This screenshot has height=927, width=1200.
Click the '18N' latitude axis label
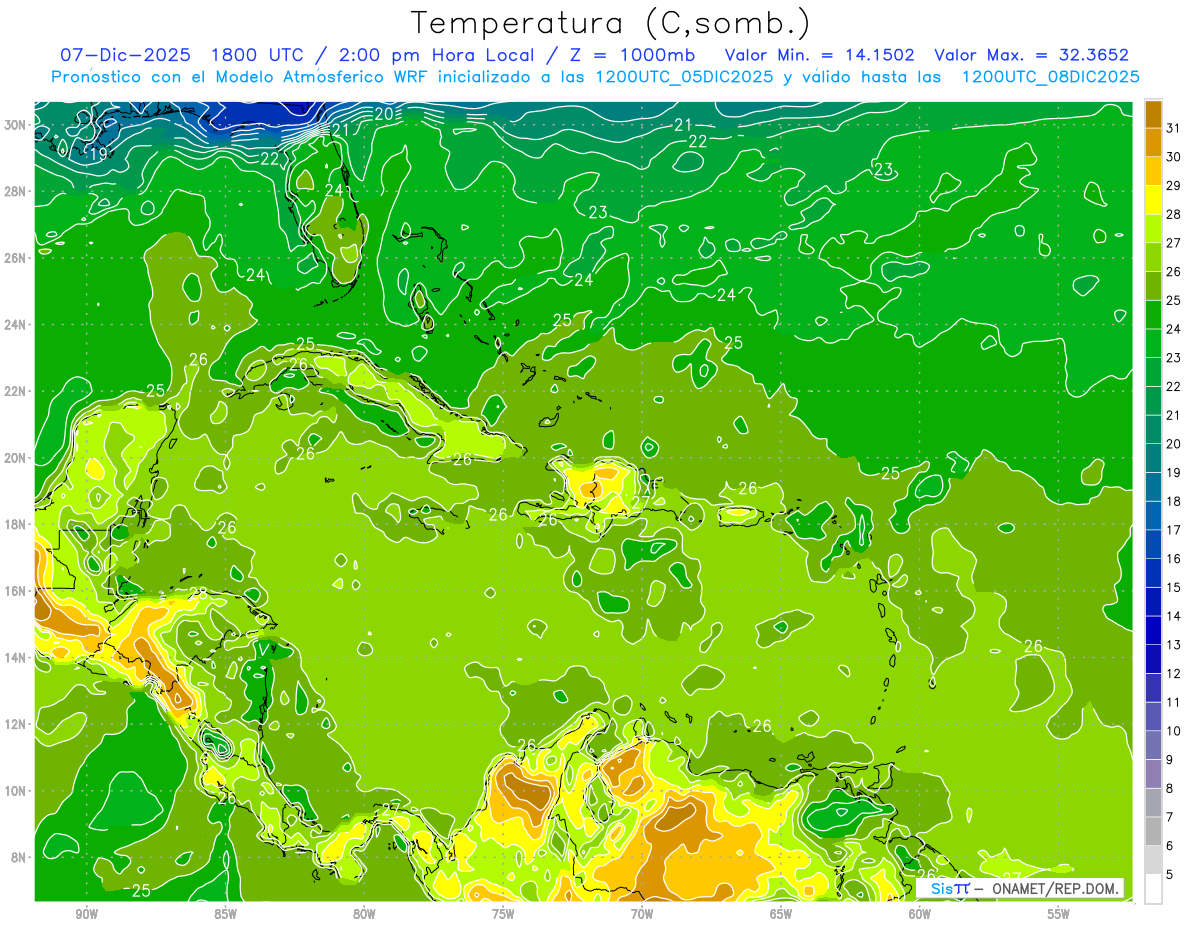click(14, 524)
